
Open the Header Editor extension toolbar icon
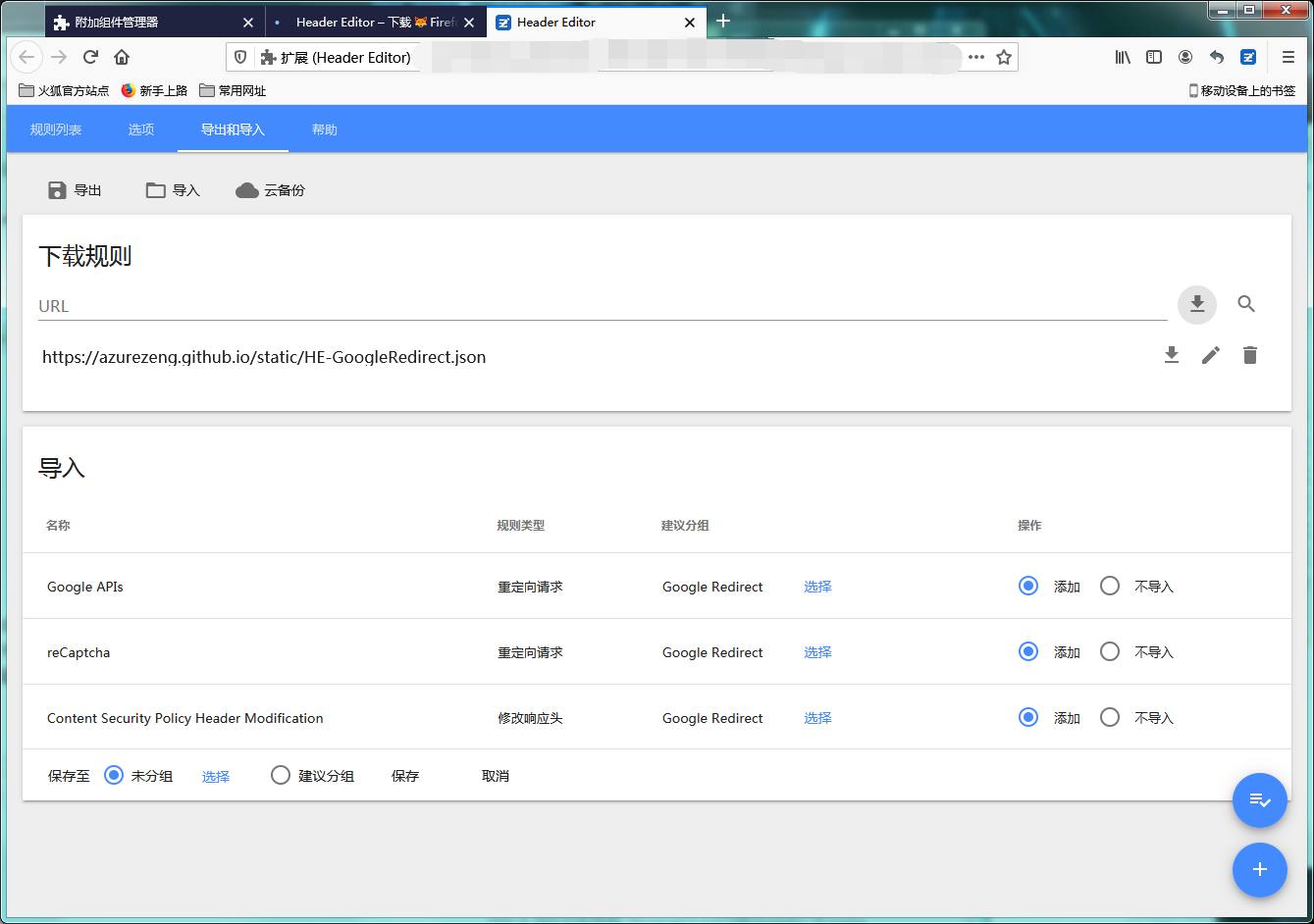(1248, 57)
